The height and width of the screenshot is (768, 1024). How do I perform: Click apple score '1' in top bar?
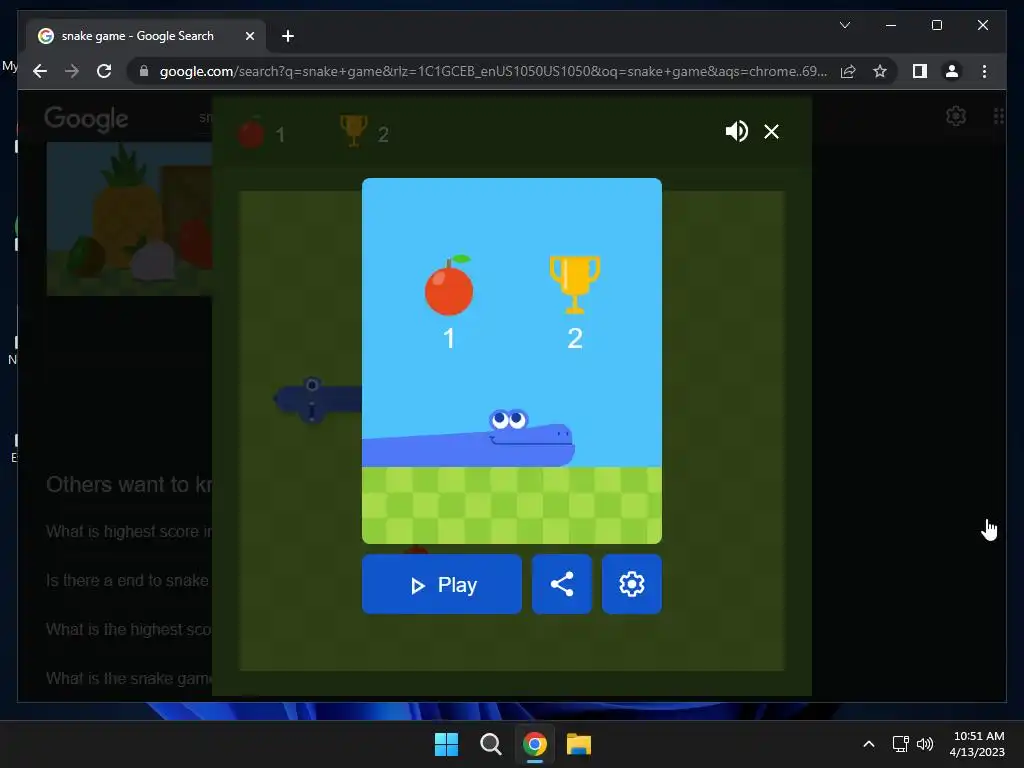[280, 135]
